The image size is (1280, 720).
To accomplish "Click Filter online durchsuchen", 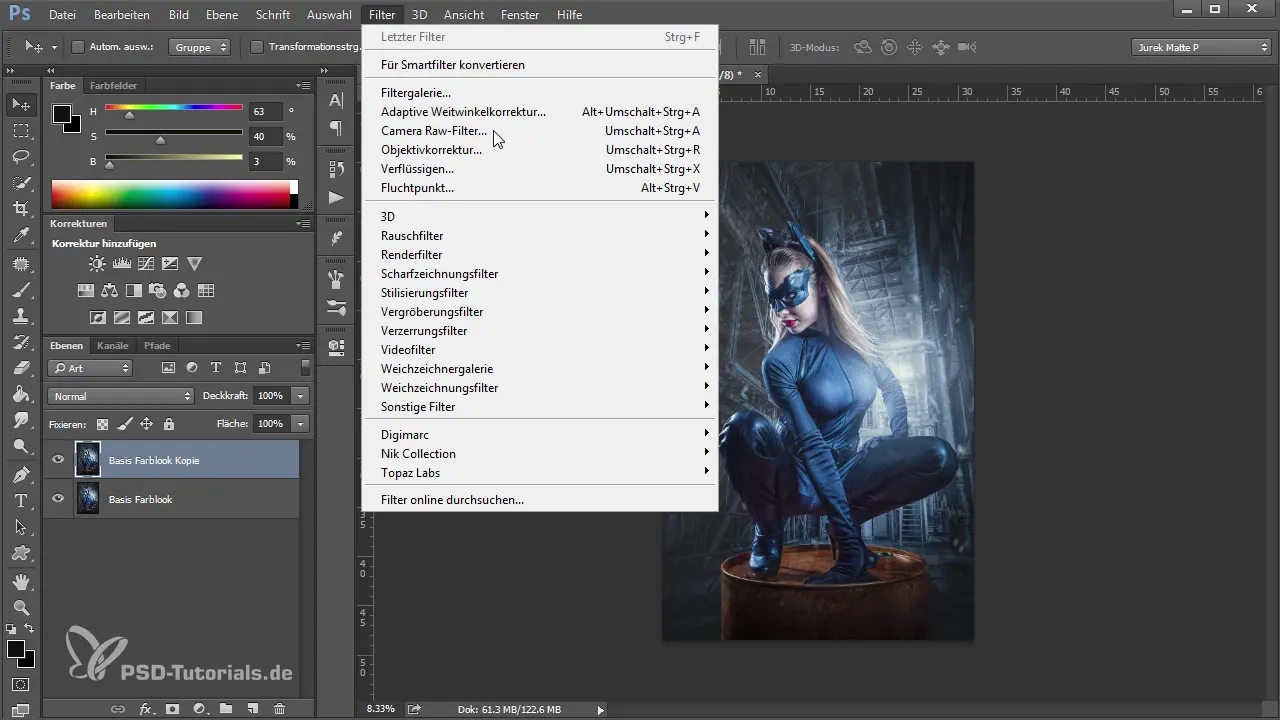I will (x=539, y=499).
